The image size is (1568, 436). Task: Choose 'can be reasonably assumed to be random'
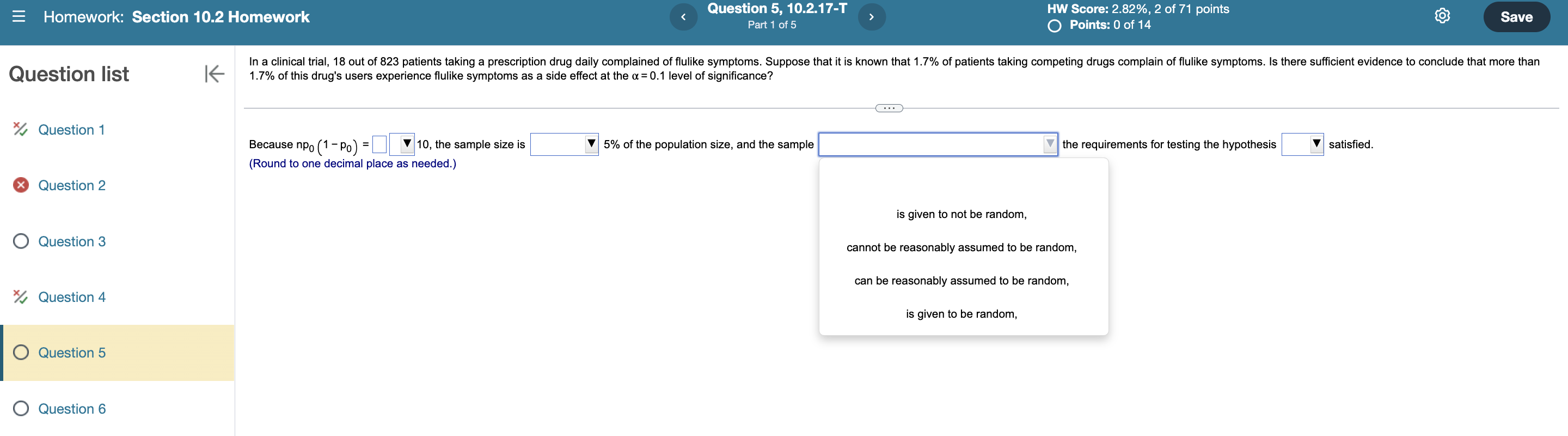961,281
